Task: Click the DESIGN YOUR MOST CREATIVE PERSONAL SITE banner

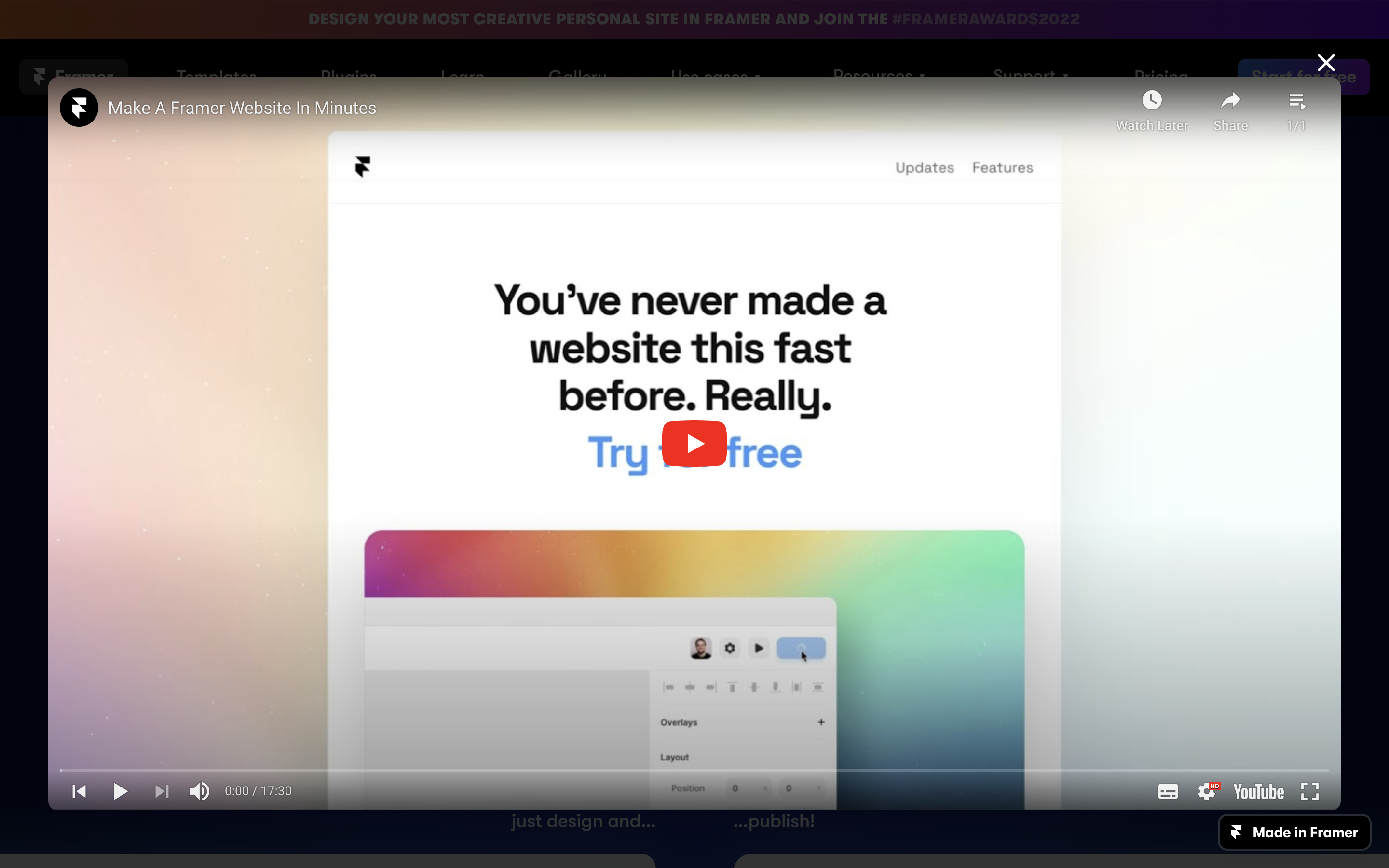Action: tap(694, 19)
